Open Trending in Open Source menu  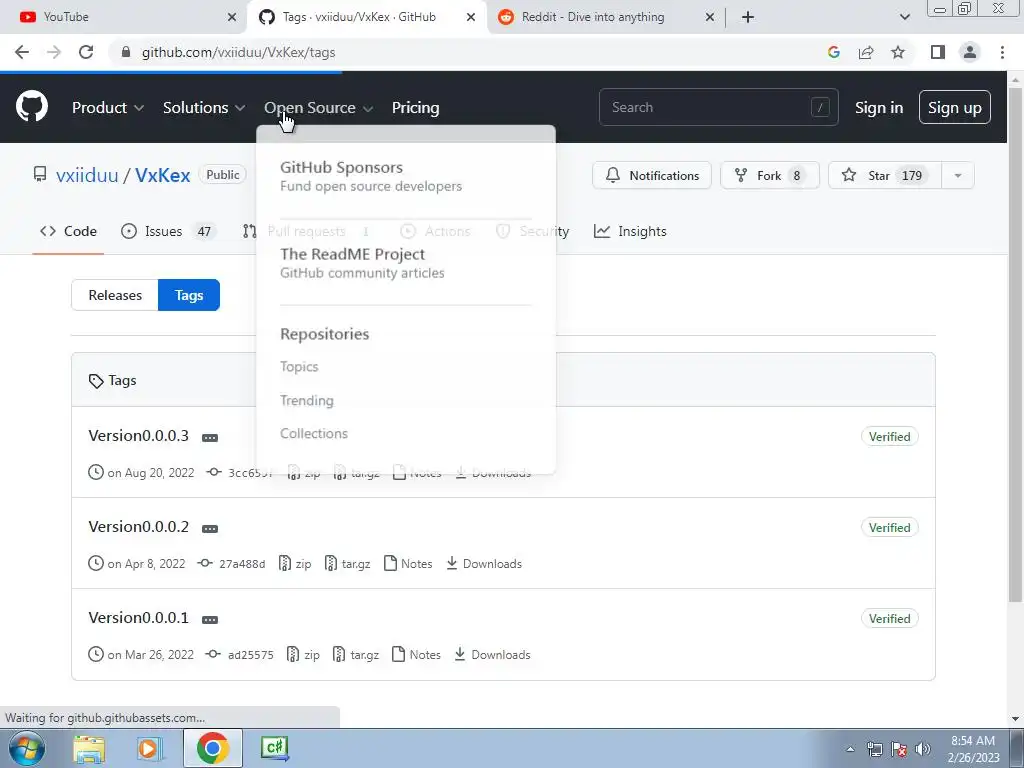[306, 400]
